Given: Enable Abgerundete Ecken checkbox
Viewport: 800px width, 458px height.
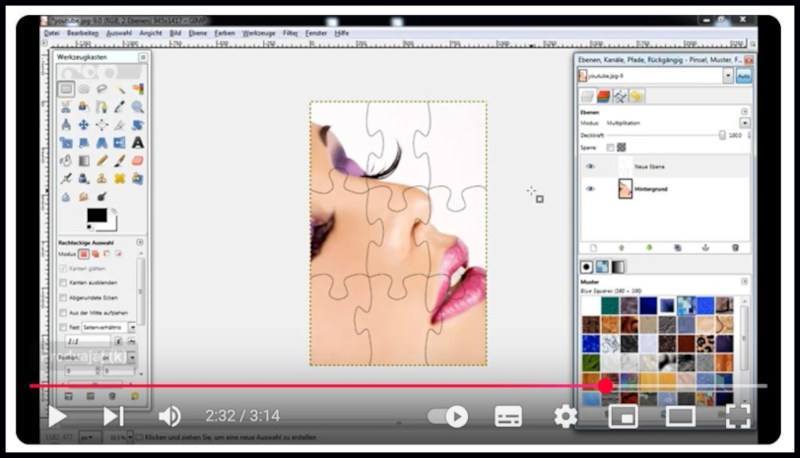Looking at the screenshot, I should (x=63, y=297).
